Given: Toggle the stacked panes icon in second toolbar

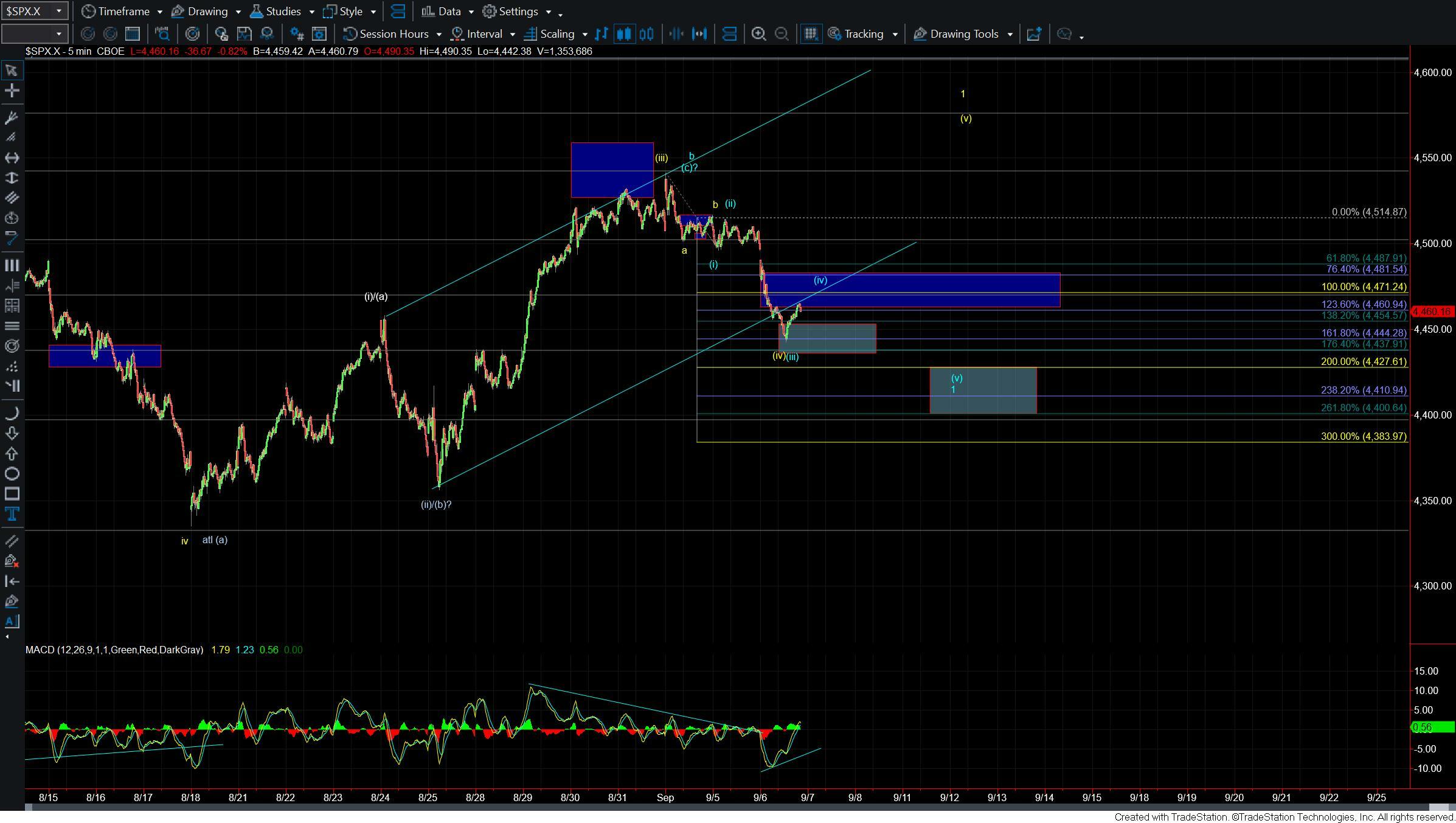Looking at the screenshot, I should [x=729, y=34].
